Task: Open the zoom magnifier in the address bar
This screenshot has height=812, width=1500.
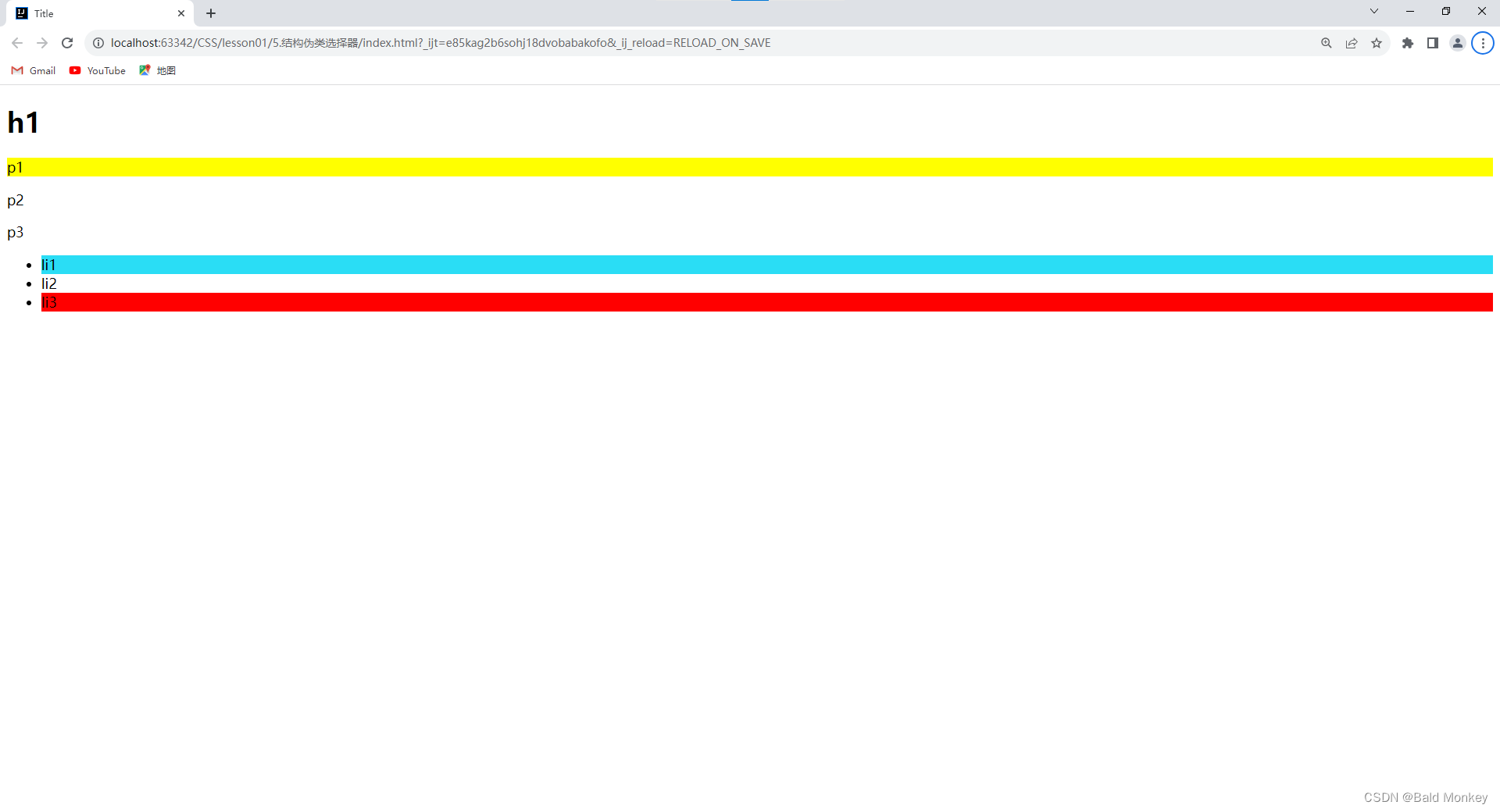Action: (1327, 43)
